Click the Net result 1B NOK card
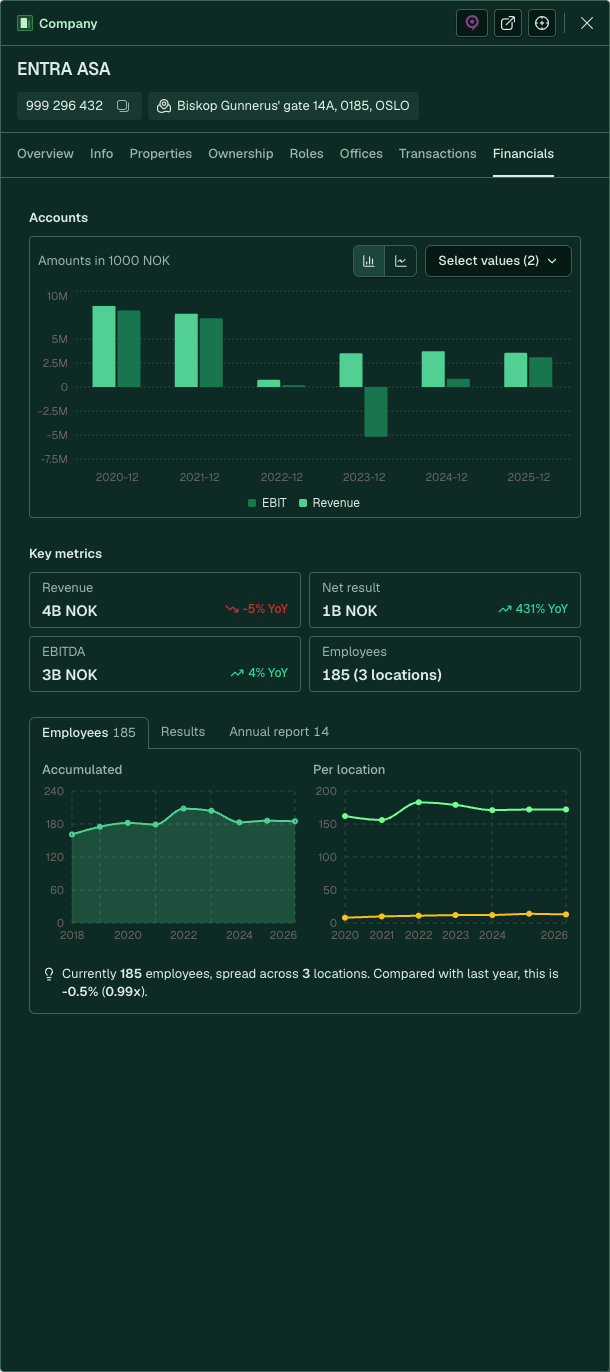This screenshot has height=1372, width=610. tap(445, 600)
